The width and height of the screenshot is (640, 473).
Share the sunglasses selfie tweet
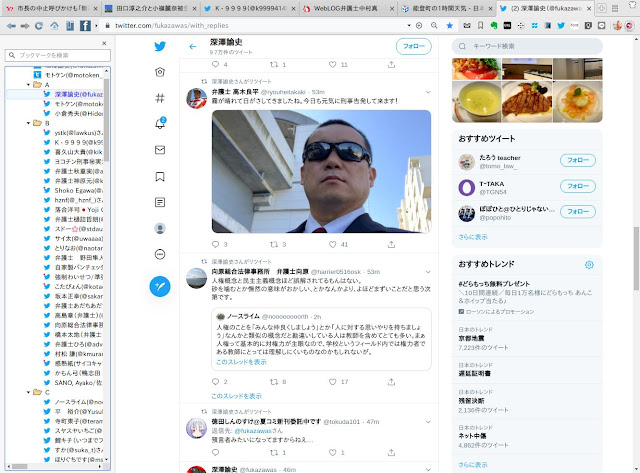point(391,244)
